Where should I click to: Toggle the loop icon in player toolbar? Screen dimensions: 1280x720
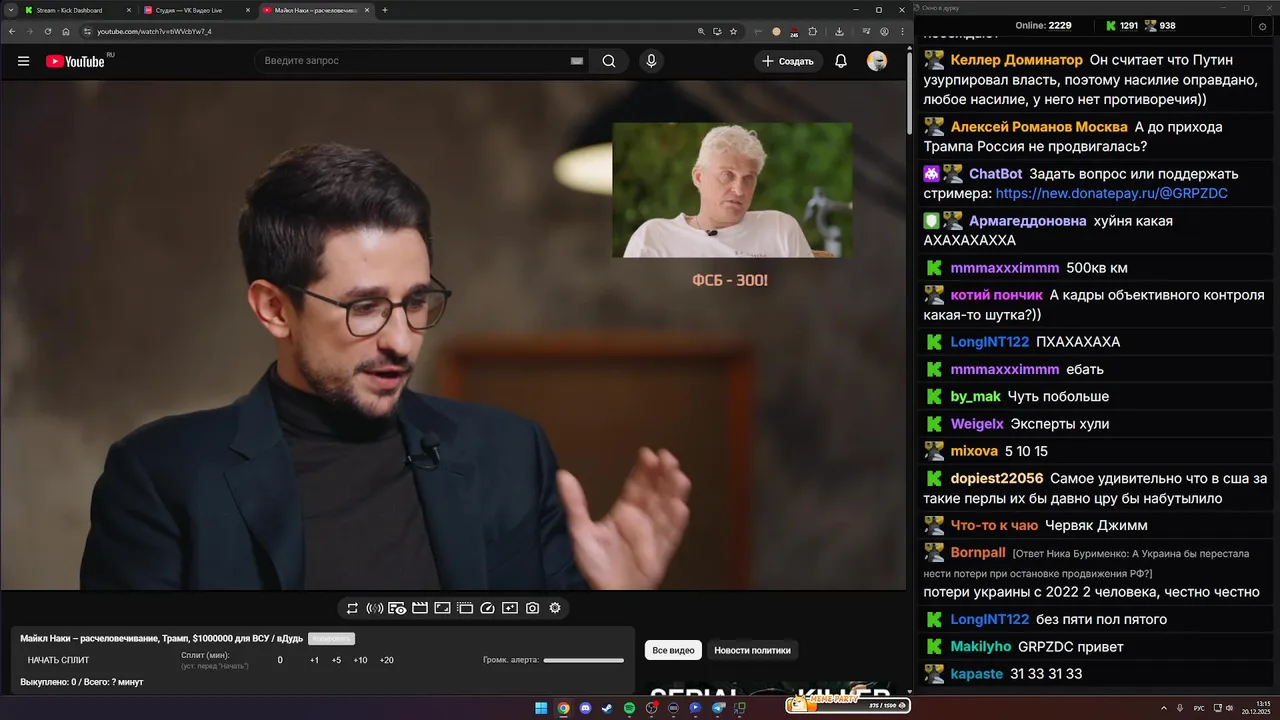click(352, 608)
